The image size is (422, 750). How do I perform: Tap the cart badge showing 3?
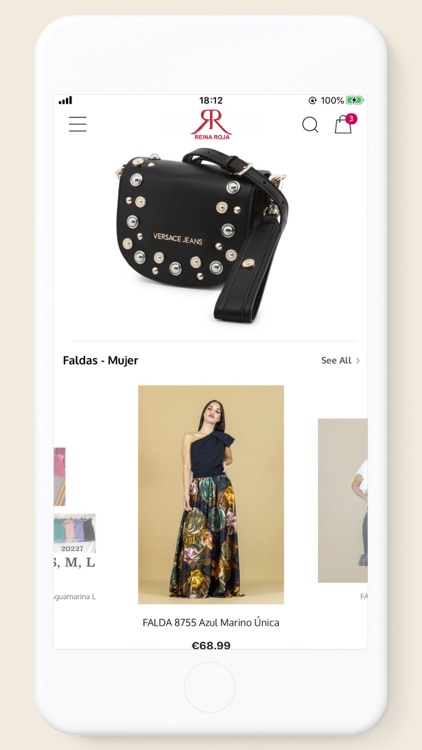pyautogui.click(x=352, y=119)
